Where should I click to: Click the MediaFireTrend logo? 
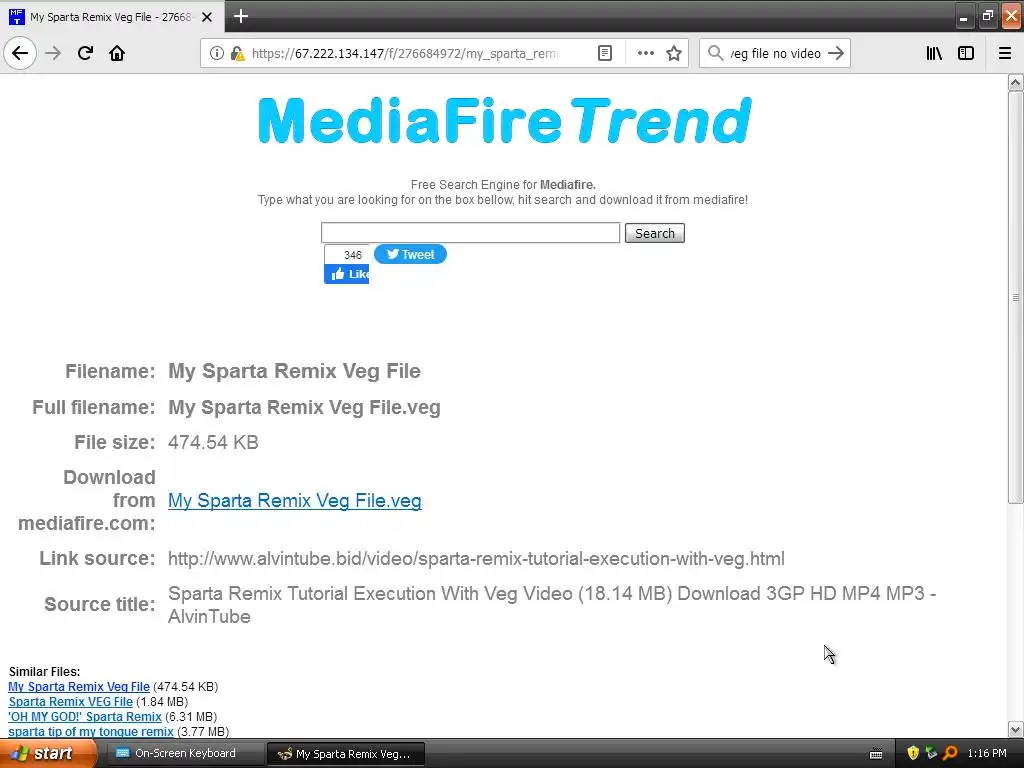pyautogui.click(x=505, y=120)
